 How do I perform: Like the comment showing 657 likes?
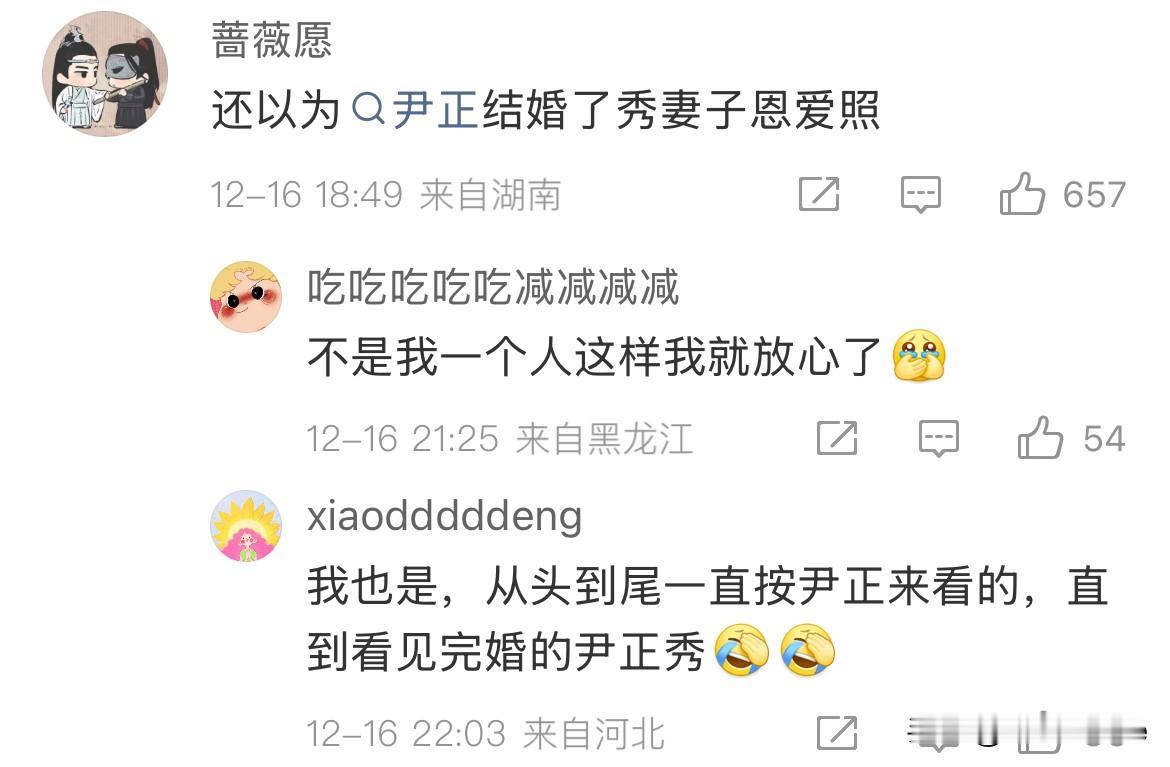point(1022,193)
